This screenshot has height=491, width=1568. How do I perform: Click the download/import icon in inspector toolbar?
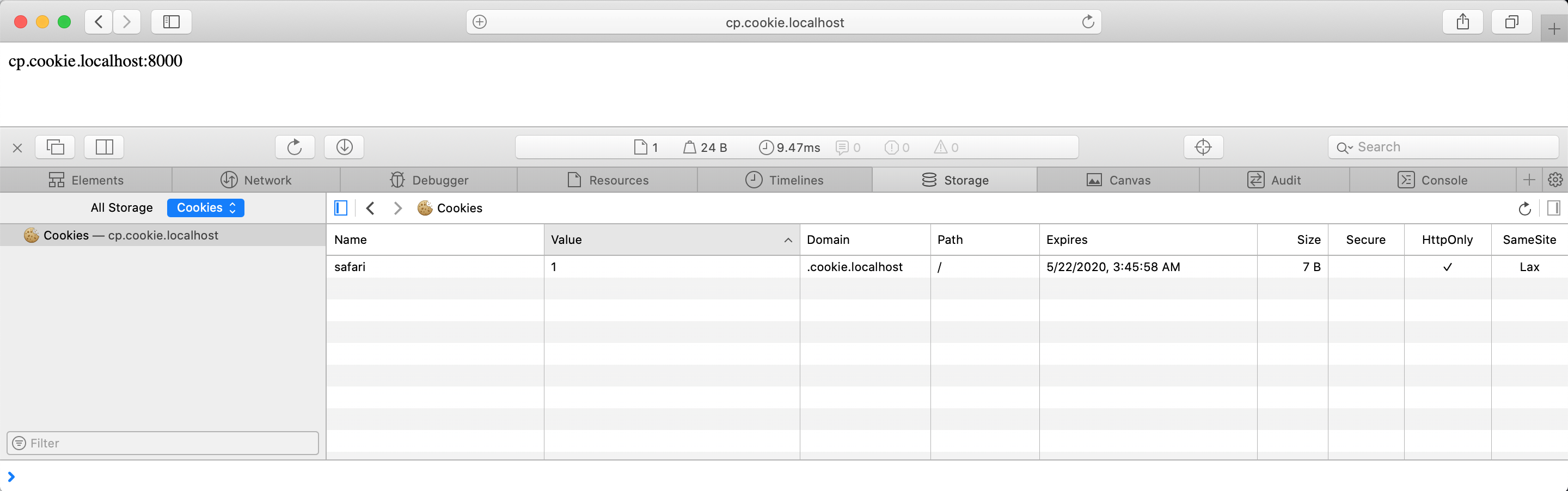pos(344,146)
